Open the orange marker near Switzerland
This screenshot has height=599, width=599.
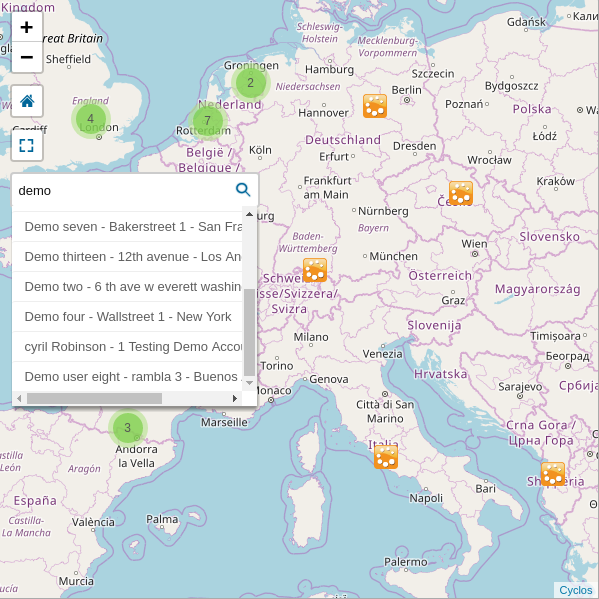point(315,270)
